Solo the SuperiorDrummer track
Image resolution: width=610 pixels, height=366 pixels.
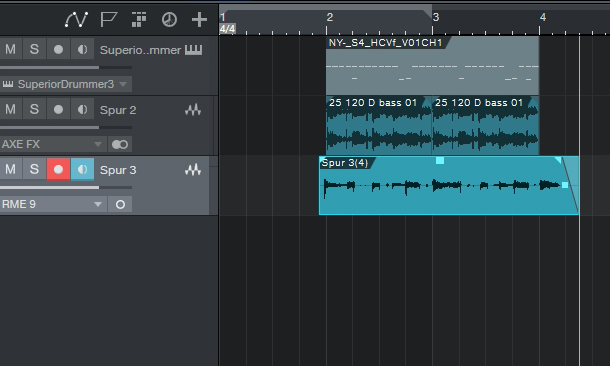coord(34,49)
